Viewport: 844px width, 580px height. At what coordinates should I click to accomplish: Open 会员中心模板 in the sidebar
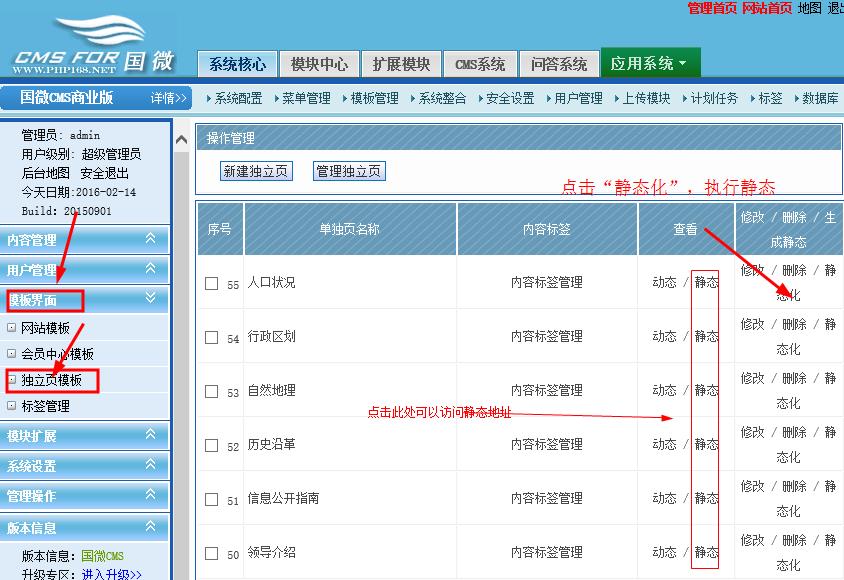(57, 354)
